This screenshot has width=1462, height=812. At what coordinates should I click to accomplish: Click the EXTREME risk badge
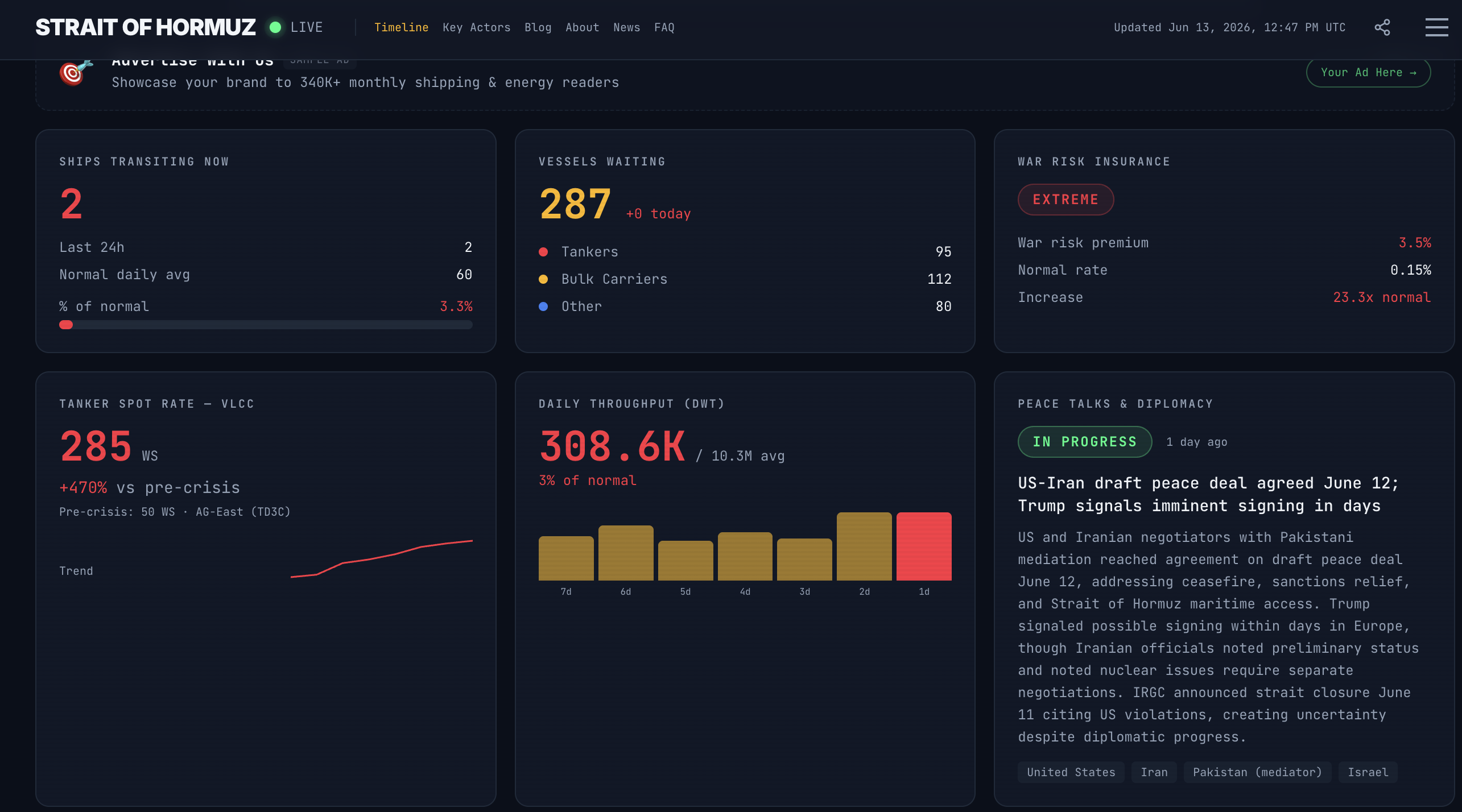click(x=1065, y=200)
